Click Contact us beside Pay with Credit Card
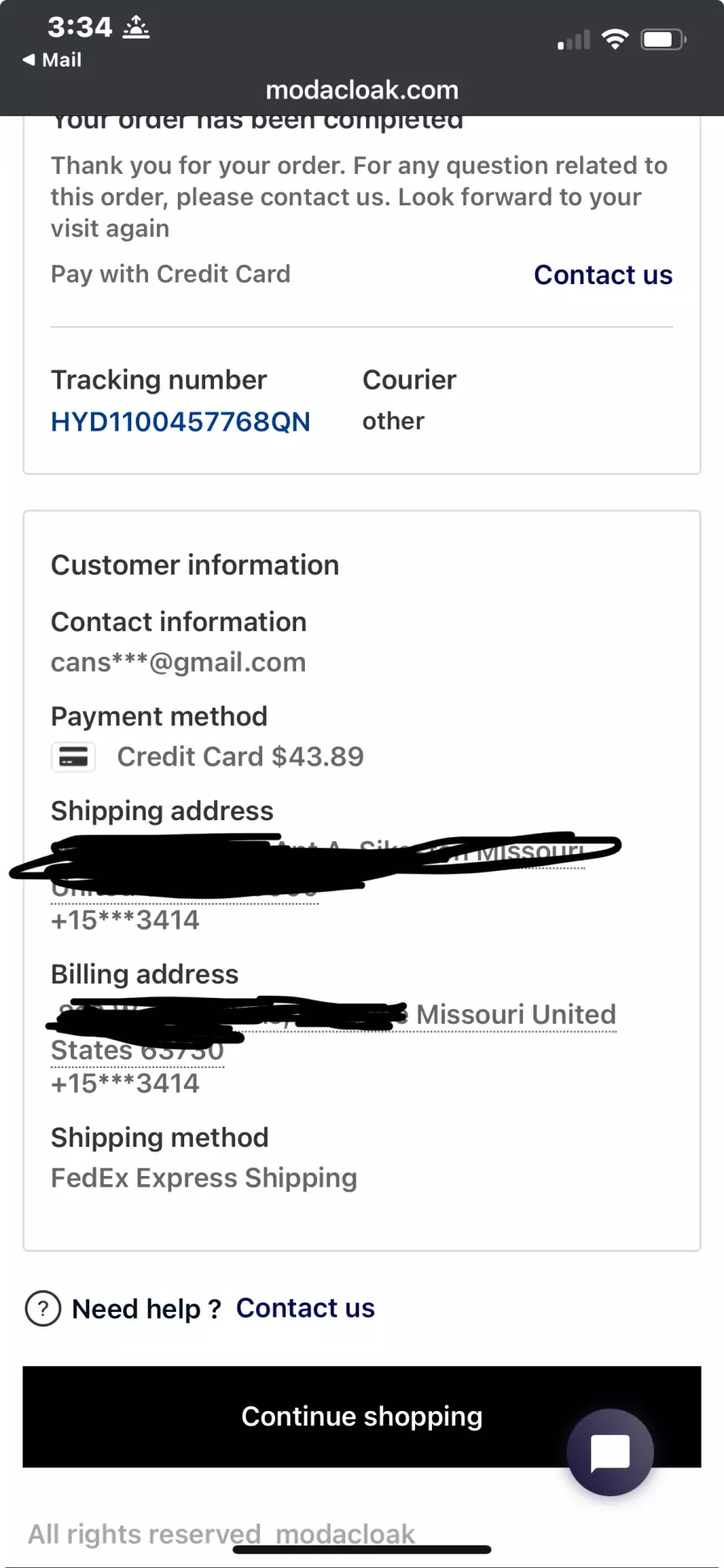This screenshot has width=724, height=1568. click(x=603, y=275)
